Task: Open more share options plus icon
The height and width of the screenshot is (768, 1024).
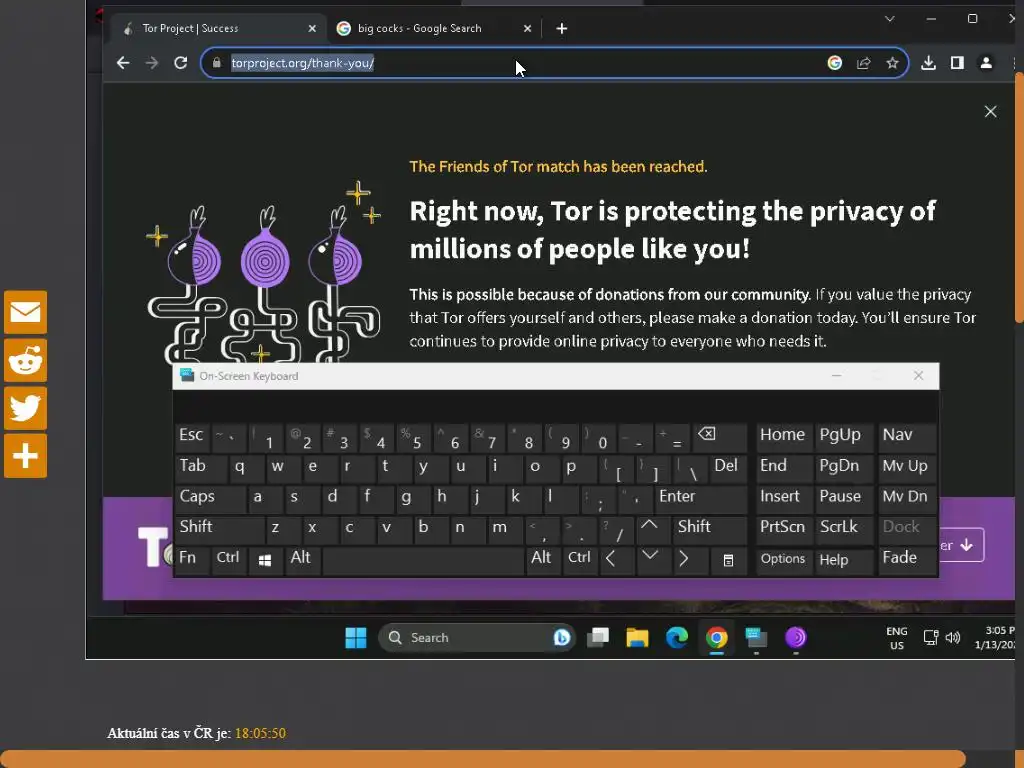Action: pos(25,456)
